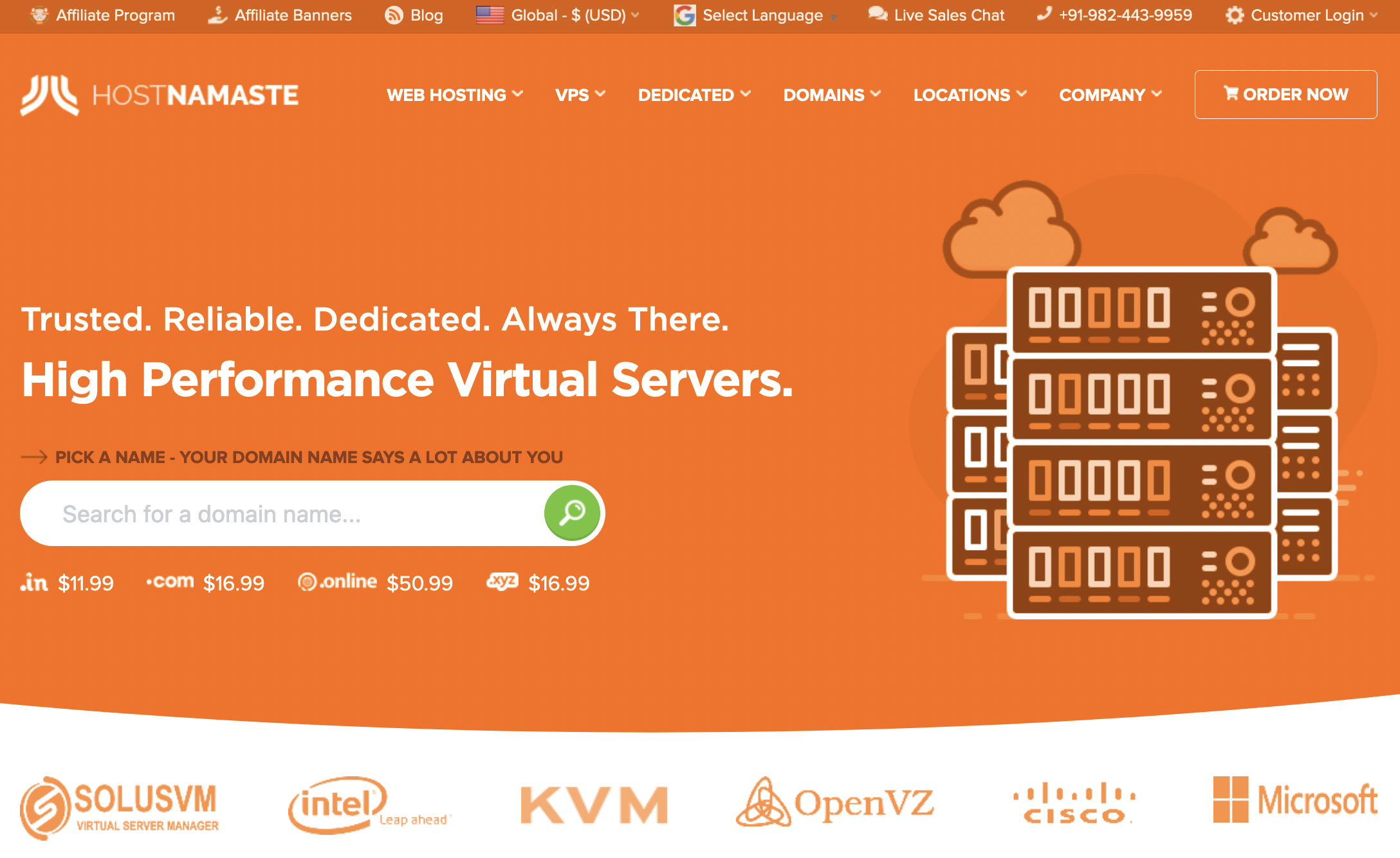Click the Affiliate Banners hand icon
This screenshot has height=858, width=1400.
[x=217, y=15]
